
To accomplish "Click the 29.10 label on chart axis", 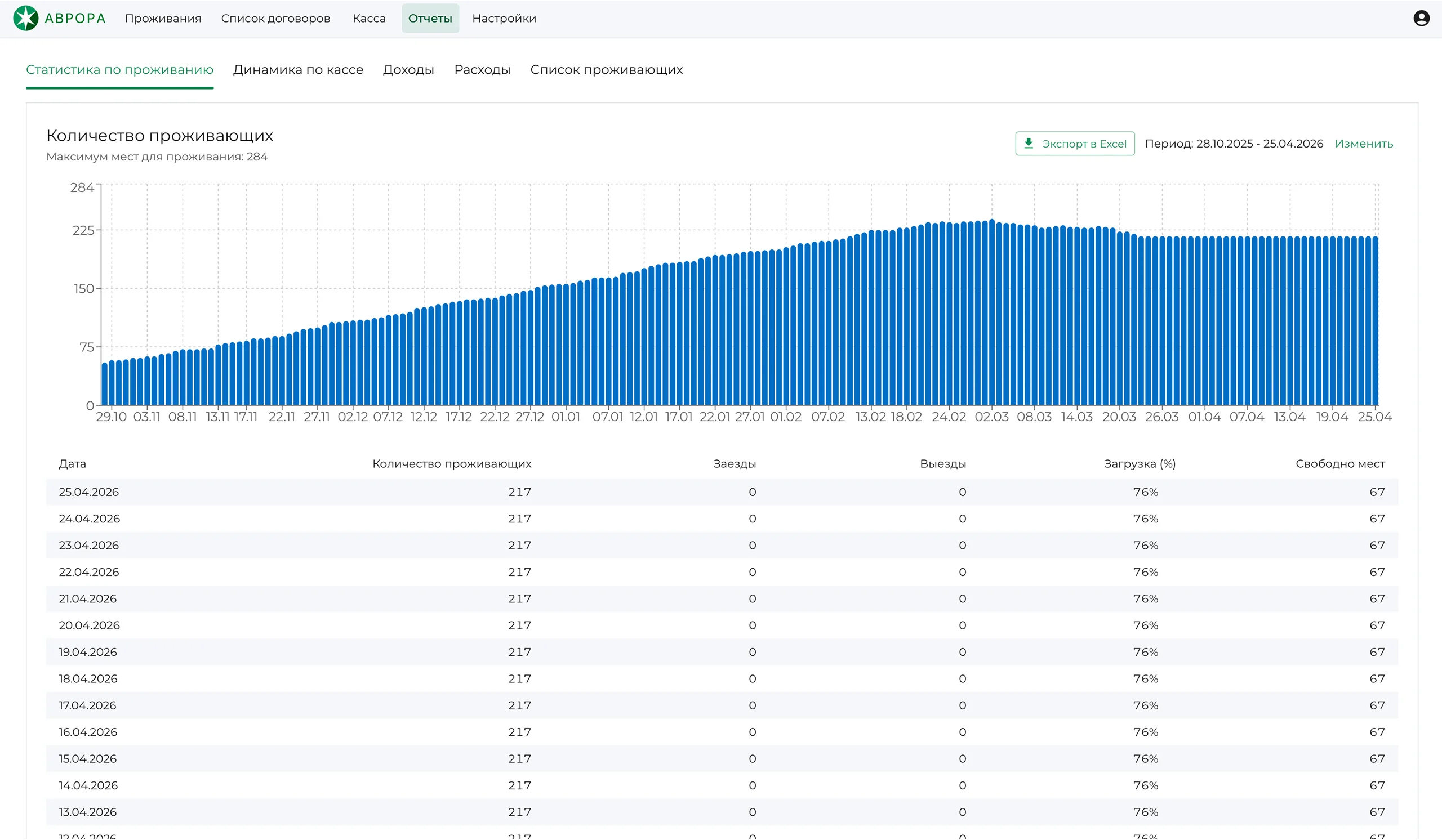I will click(111, 417).
